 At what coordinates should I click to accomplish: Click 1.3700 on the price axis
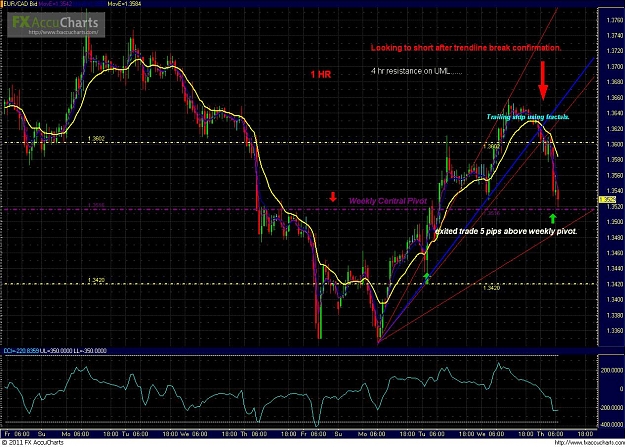pos(615,67)
